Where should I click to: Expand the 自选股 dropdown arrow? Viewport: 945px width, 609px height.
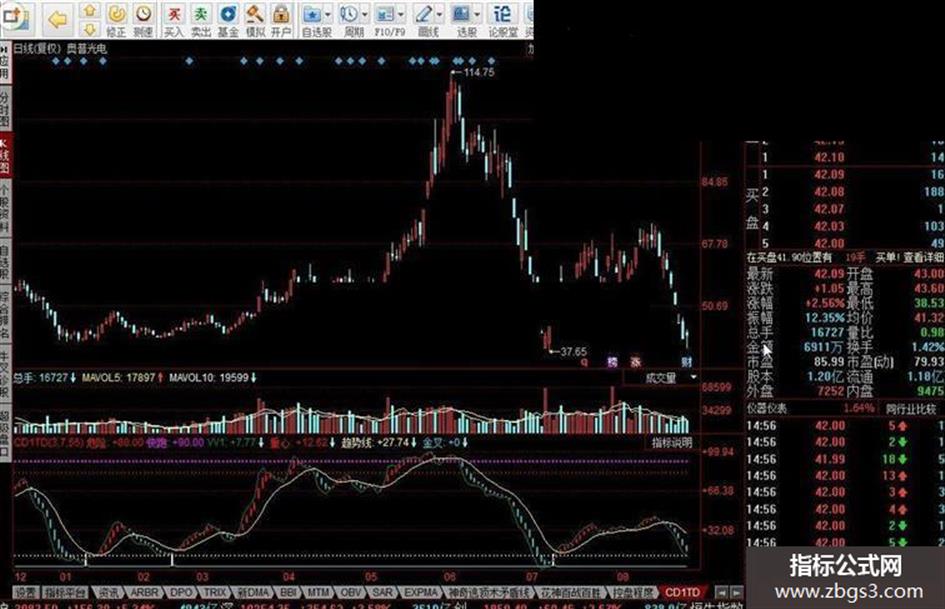click(x=328, y=14)
